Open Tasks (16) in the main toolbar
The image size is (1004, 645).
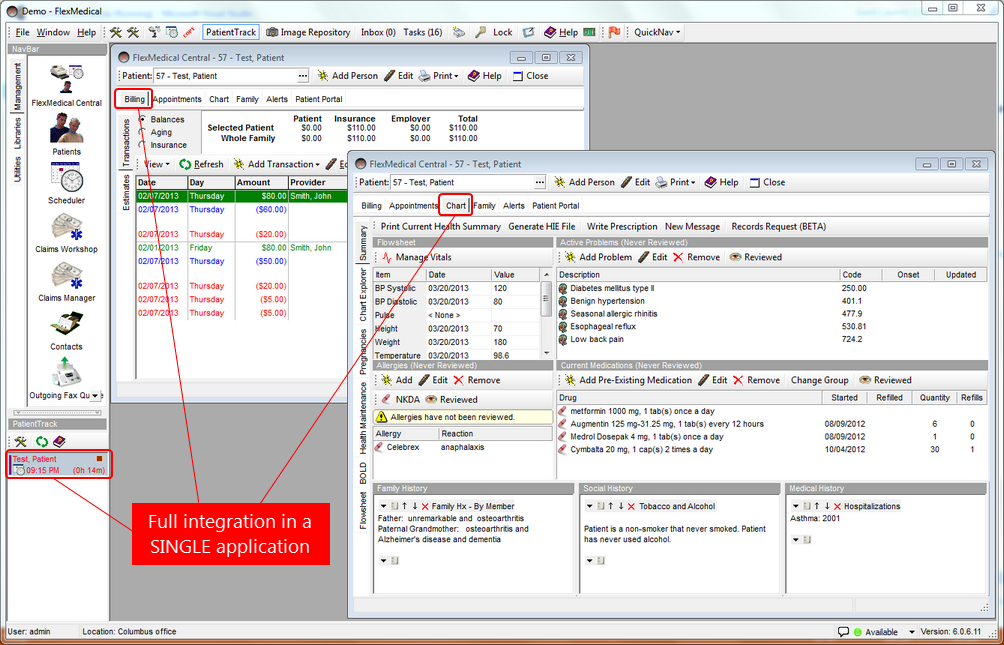click(423, 32)
